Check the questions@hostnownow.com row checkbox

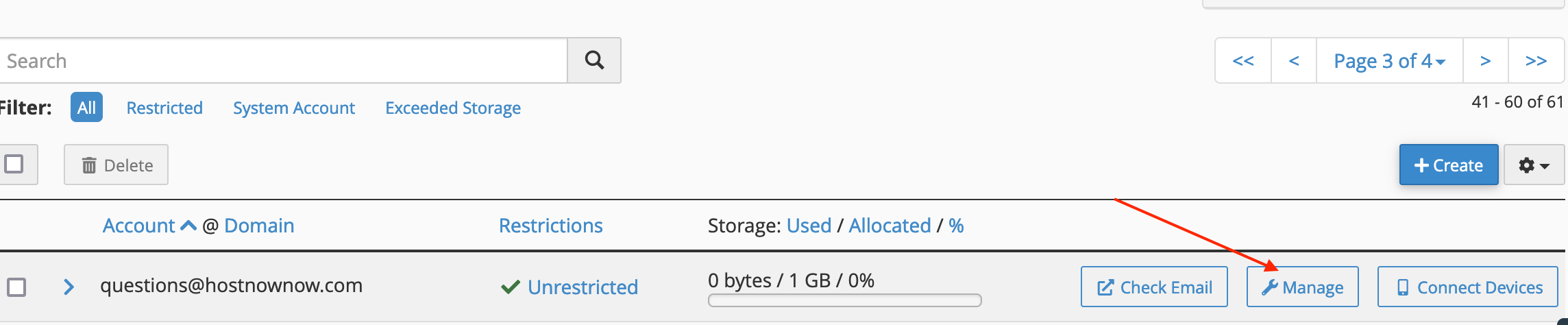[x=16, y=287]
